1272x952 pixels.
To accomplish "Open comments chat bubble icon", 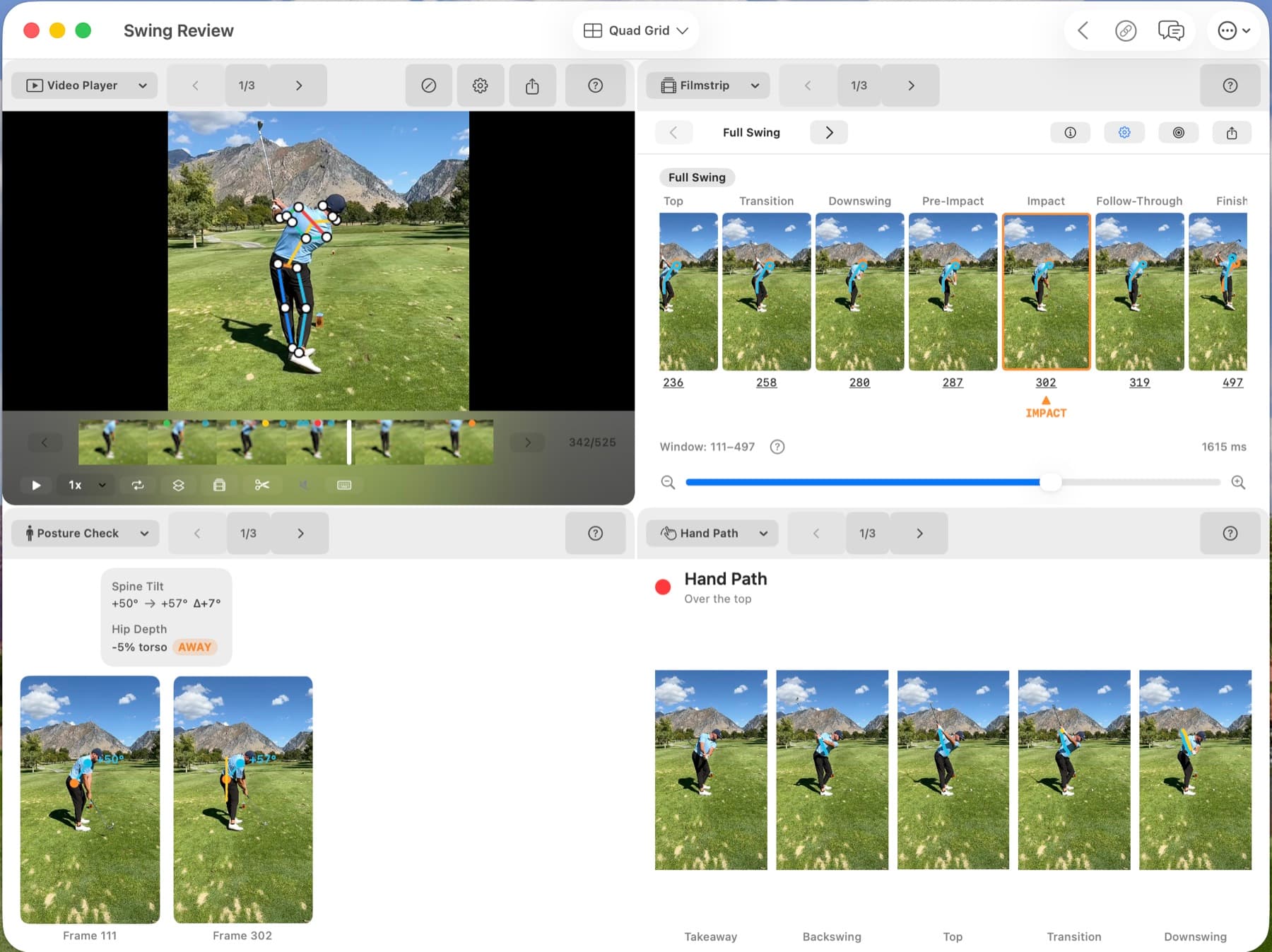I will [x=1171, y=30].
